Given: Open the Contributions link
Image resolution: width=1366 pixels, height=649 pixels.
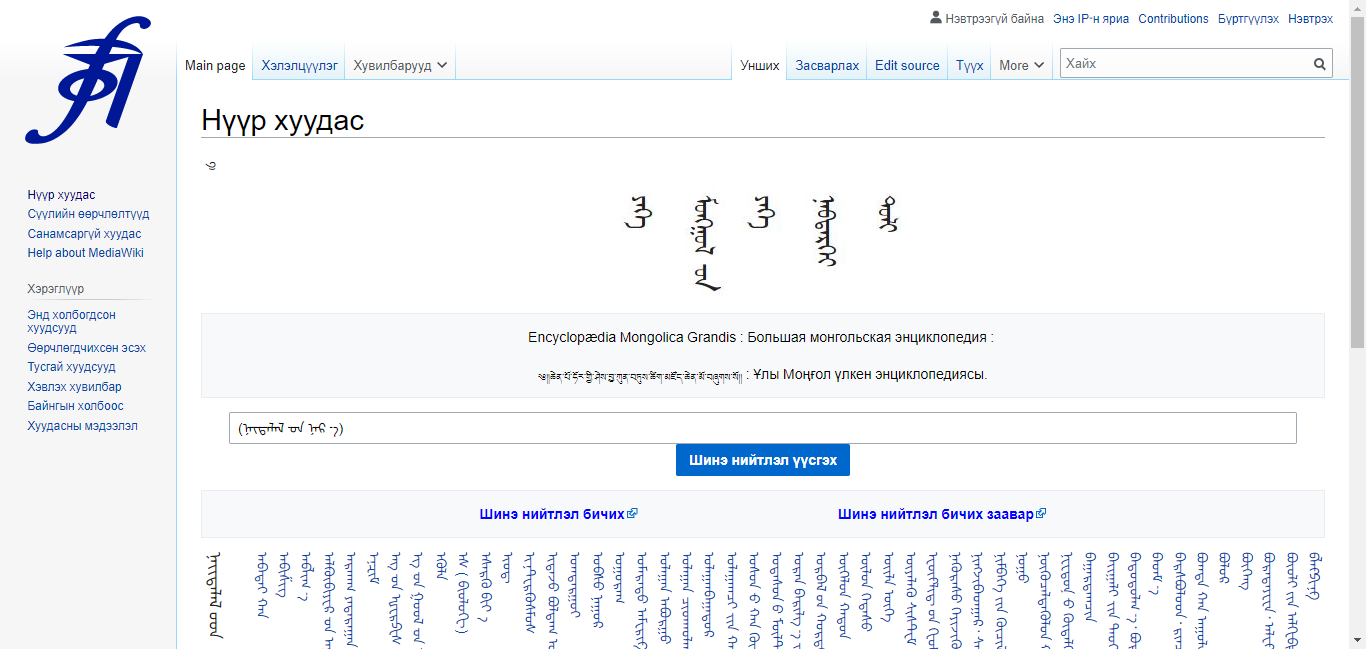Looking at the screenshot, I should click(x=1173, y=19).
